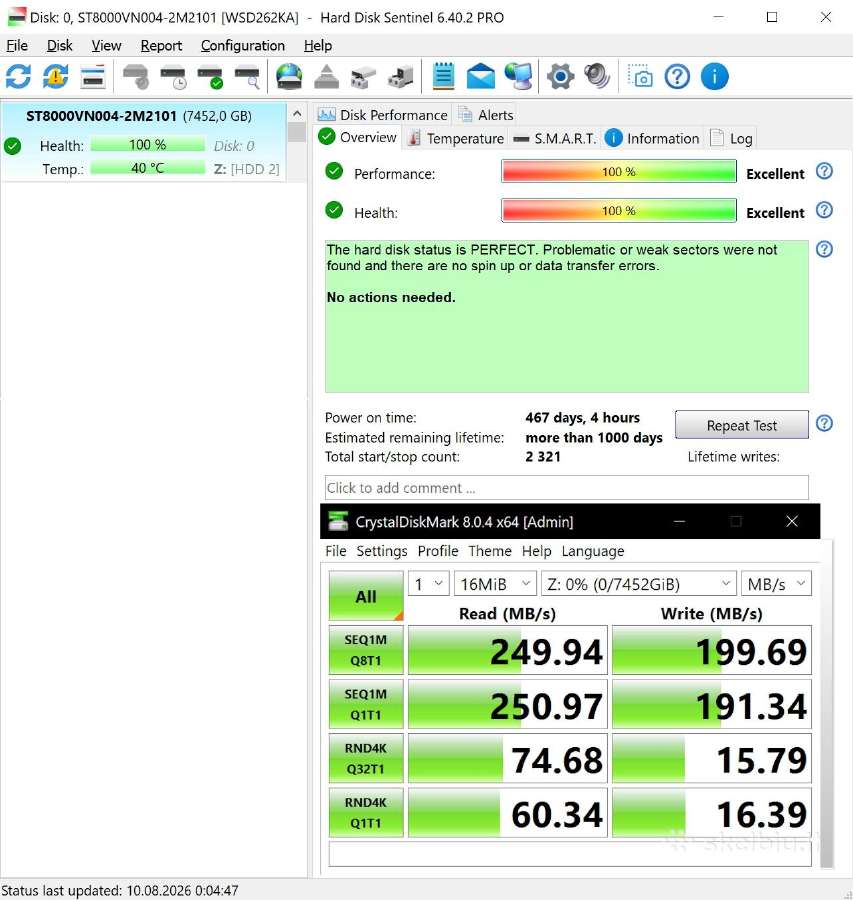This screenshot has height=900, width=853.
Task: Click the loudspeaker sound icon
Action: 597,76
